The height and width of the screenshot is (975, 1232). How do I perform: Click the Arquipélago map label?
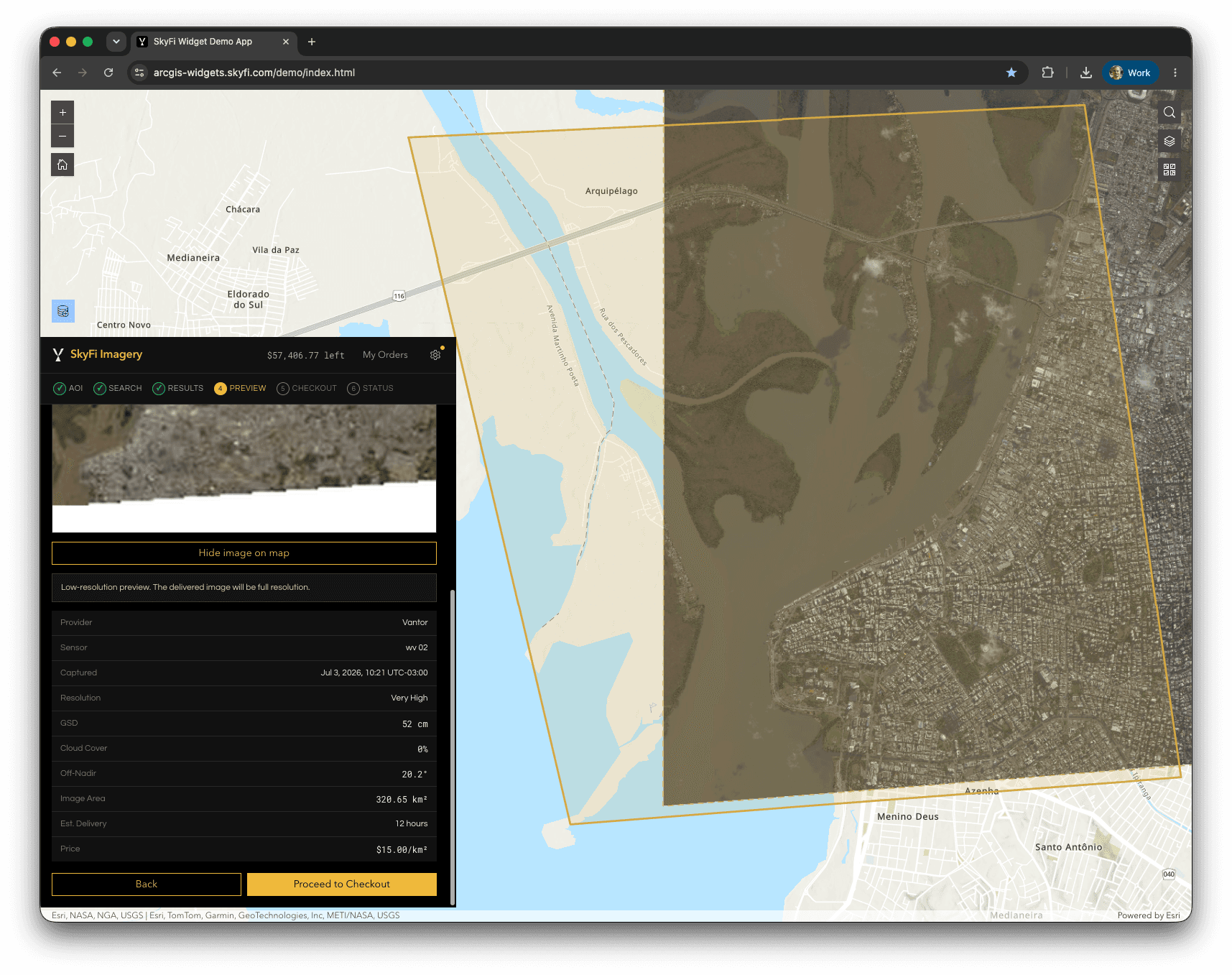pos(611,191)
